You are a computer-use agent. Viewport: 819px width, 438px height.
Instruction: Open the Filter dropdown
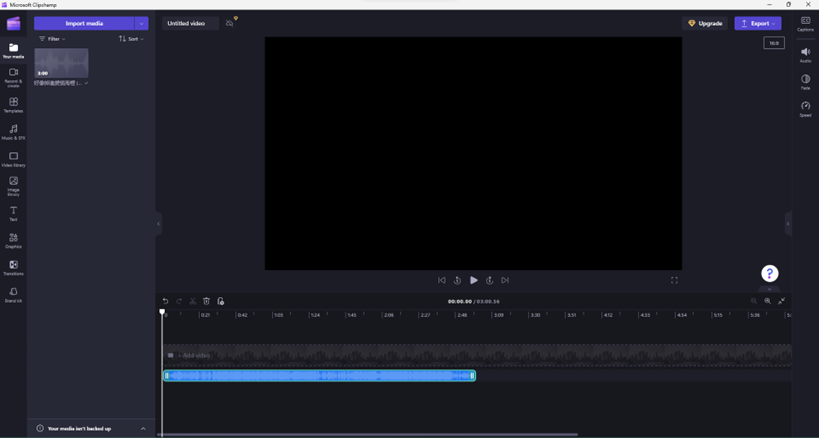tap(52, 39)
